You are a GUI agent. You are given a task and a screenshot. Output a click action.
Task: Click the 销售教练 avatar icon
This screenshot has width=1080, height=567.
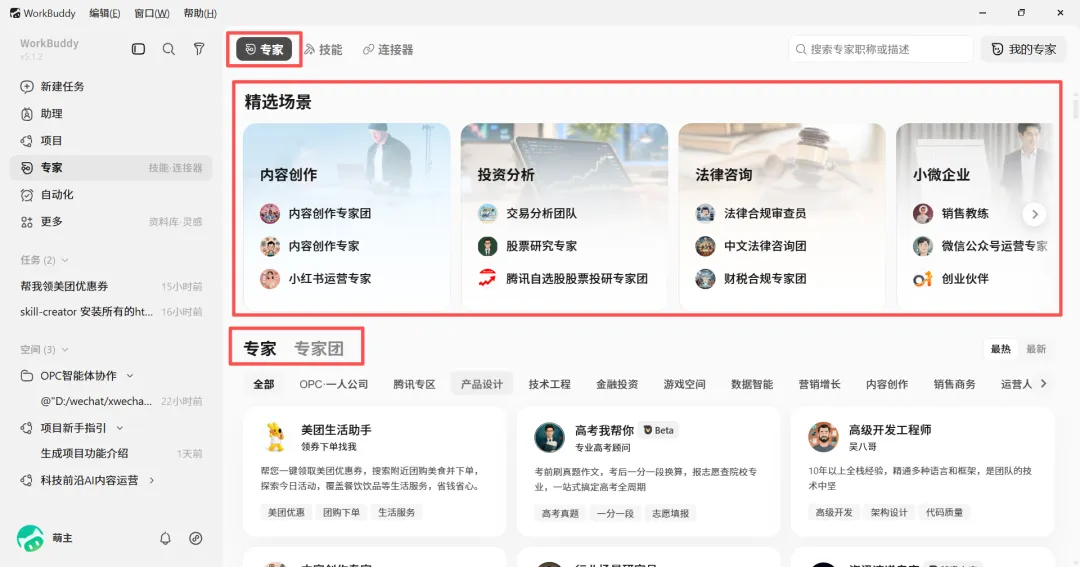click(x=923, y=214)
